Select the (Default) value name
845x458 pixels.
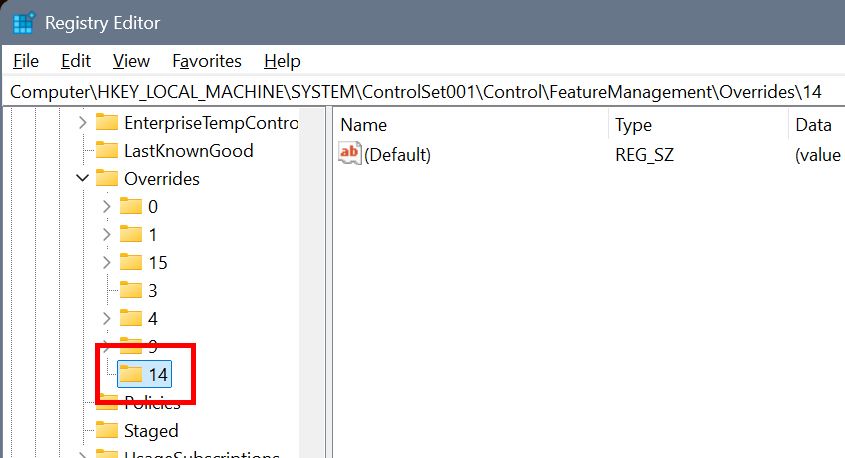tap(397, 155)
